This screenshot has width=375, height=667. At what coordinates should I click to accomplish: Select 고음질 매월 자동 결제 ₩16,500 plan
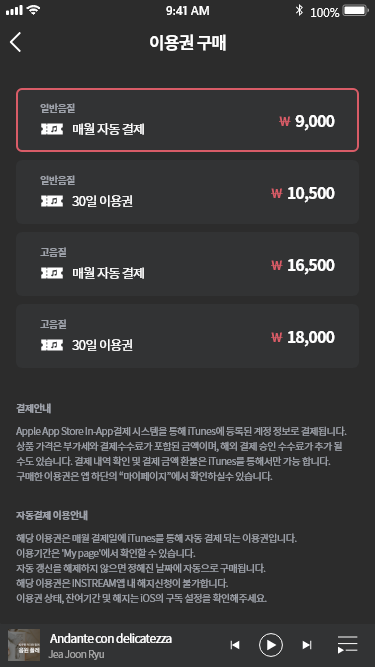tap(188, 264)
